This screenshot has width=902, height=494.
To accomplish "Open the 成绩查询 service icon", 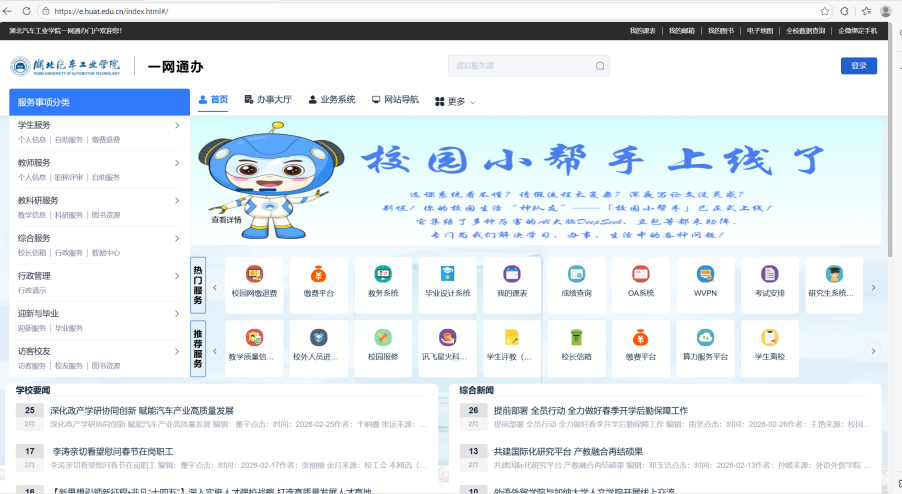I will 576,274.
